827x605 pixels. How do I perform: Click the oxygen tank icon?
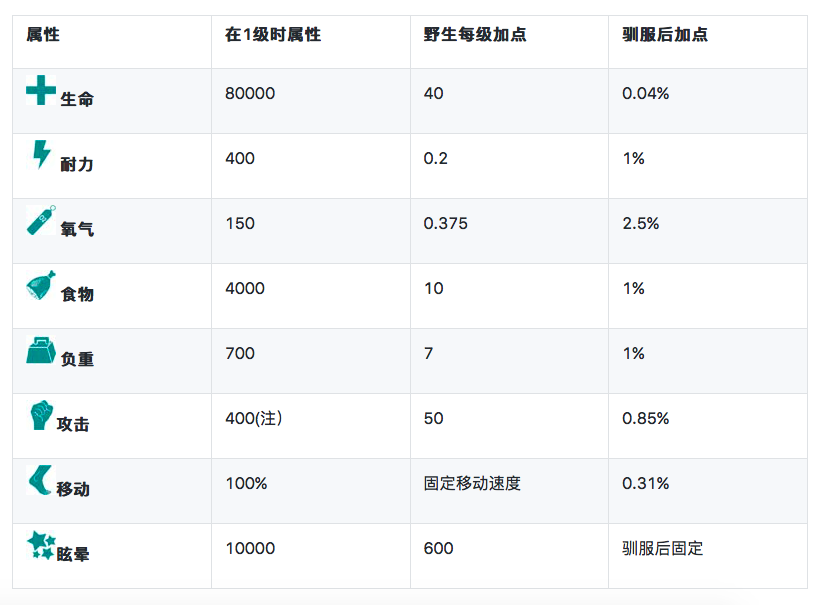(41, 220)
